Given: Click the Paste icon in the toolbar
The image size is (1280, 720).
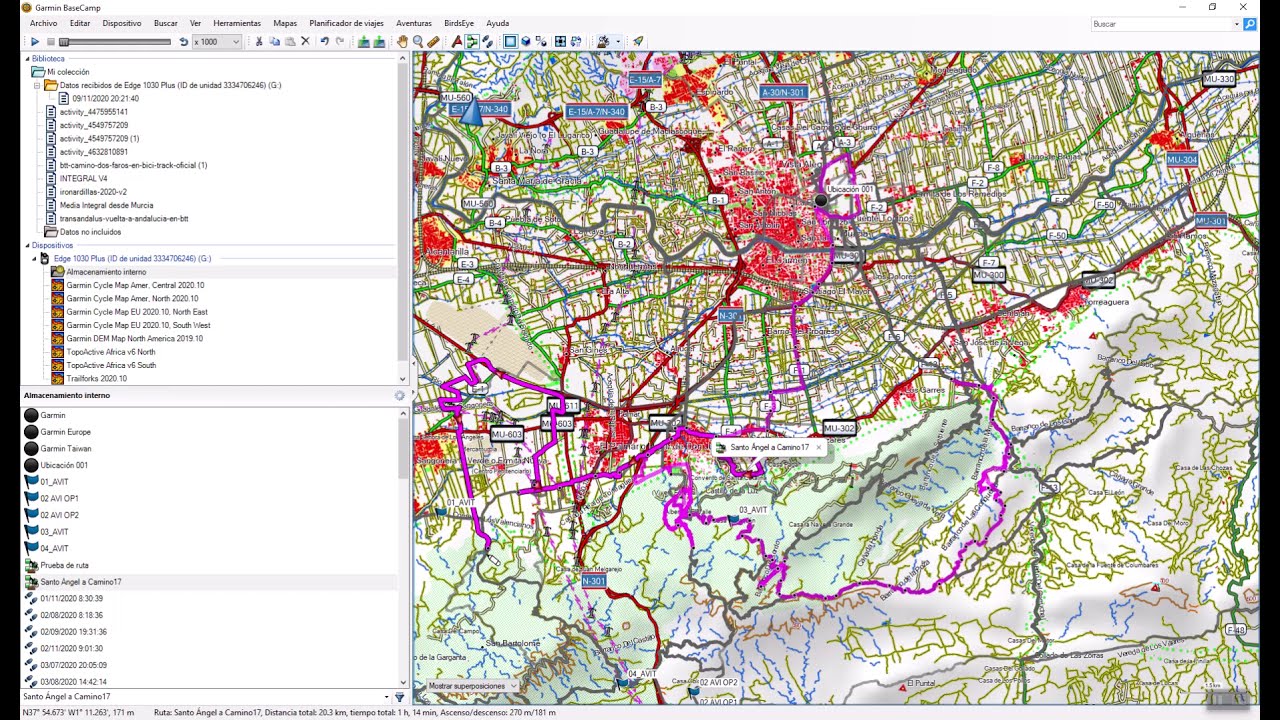Looking at the screenshot, I should pos(290,42).
